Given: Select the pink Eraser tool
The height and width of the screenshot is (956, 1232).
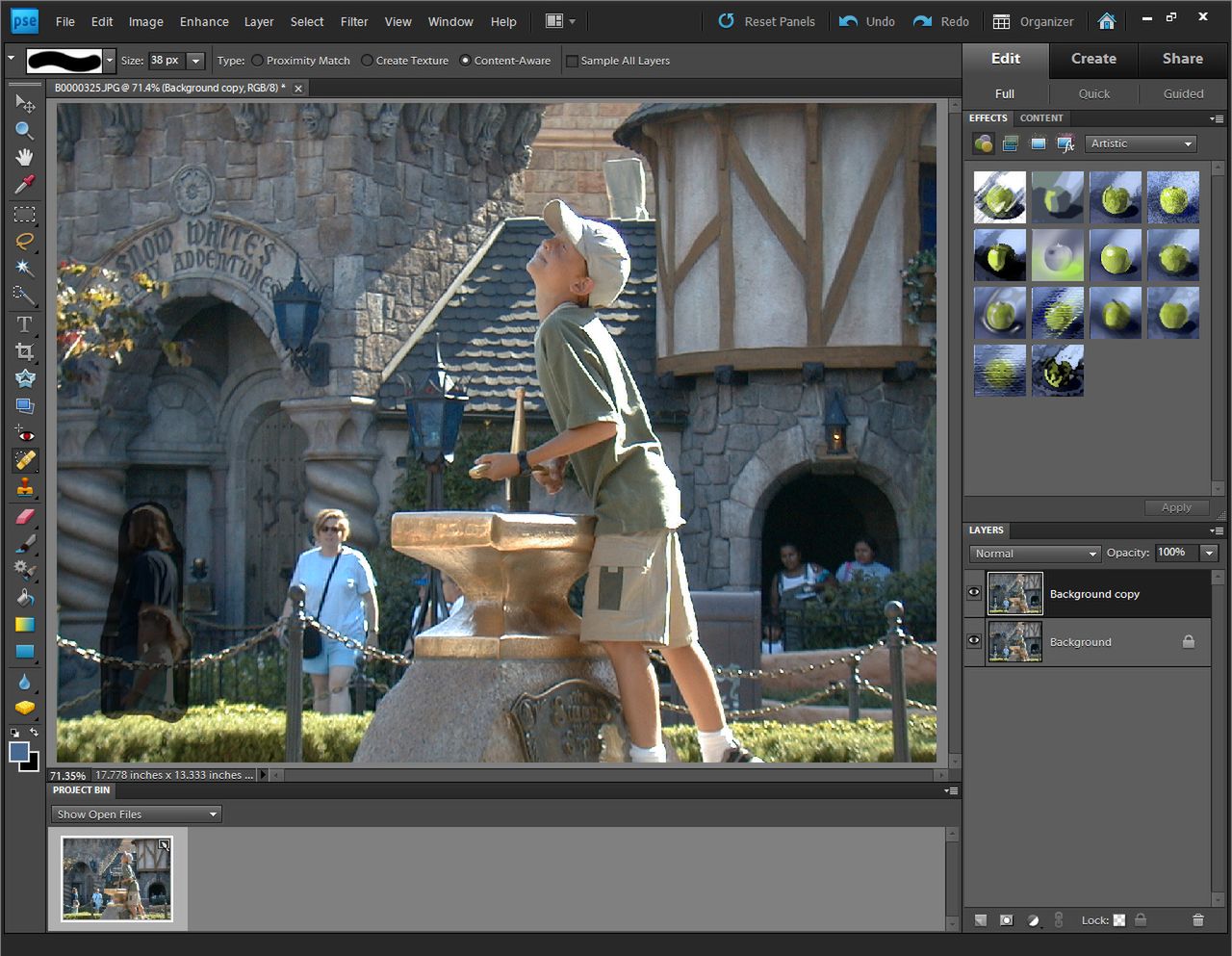Looking at the screenshot, I should (x=25, y=516).
